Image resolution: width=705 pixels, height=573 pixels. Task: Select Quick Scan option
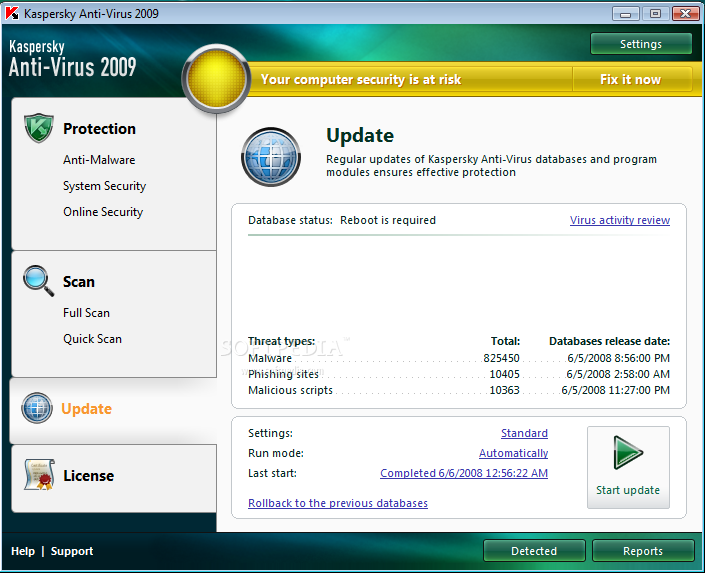pyautogui.click(x=92, y=339)
